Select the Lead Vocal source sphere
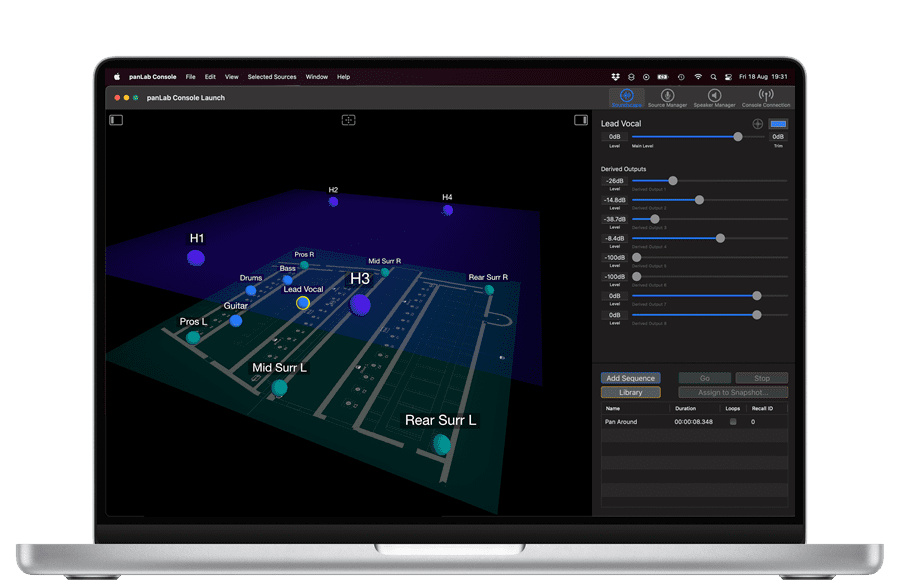 pos(303,303)
